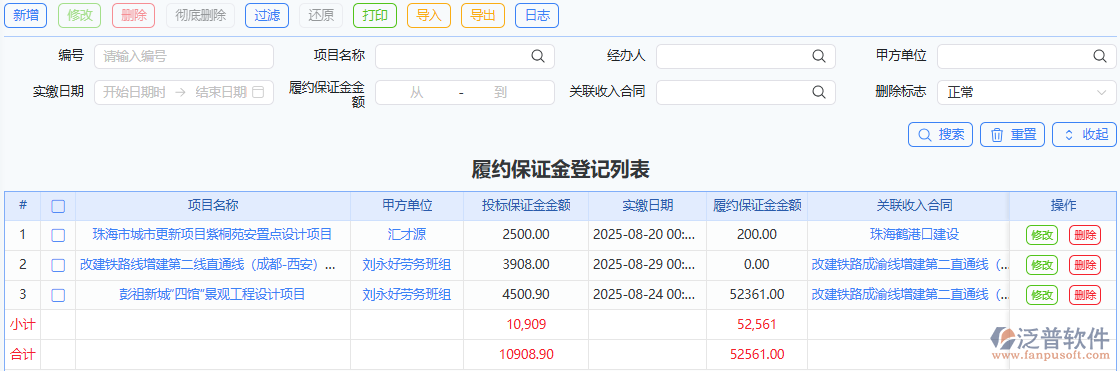The width and height of the screenshot is (1120, 371).
Task: Open the 汇才源 party link
Action: coord(406,234)
